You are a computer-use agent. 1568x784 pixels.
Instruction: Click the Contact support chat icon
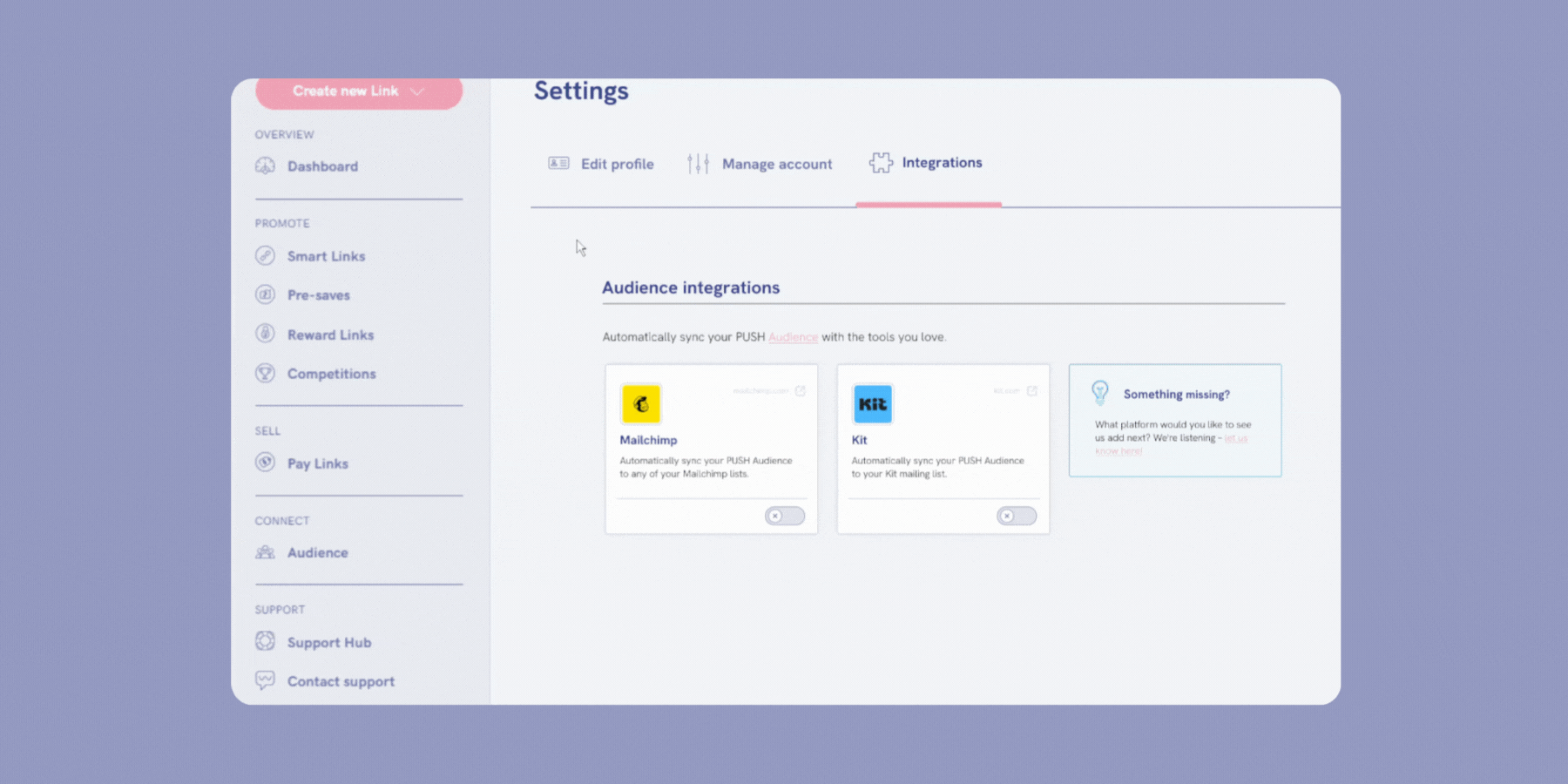point(265,680)
